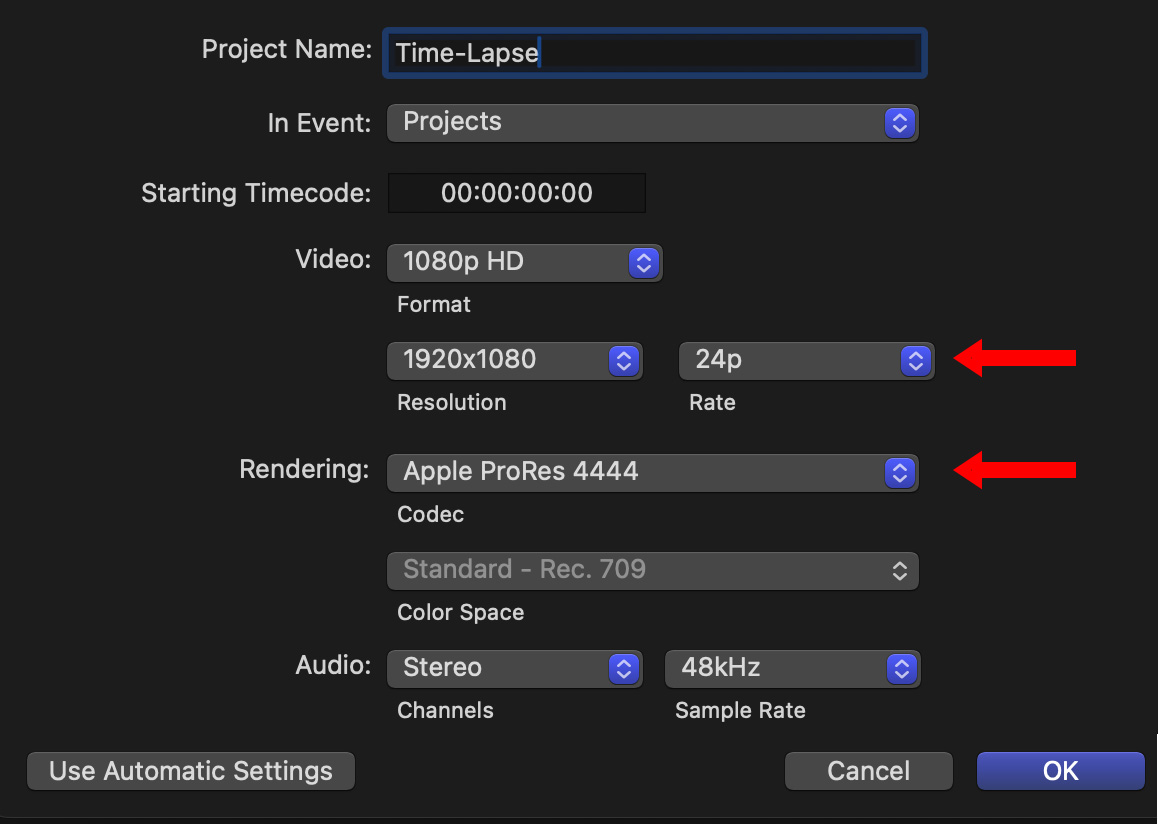The image size is (1158, 824).
Task: Click the "Video:" label text
Action: (333, 260)
